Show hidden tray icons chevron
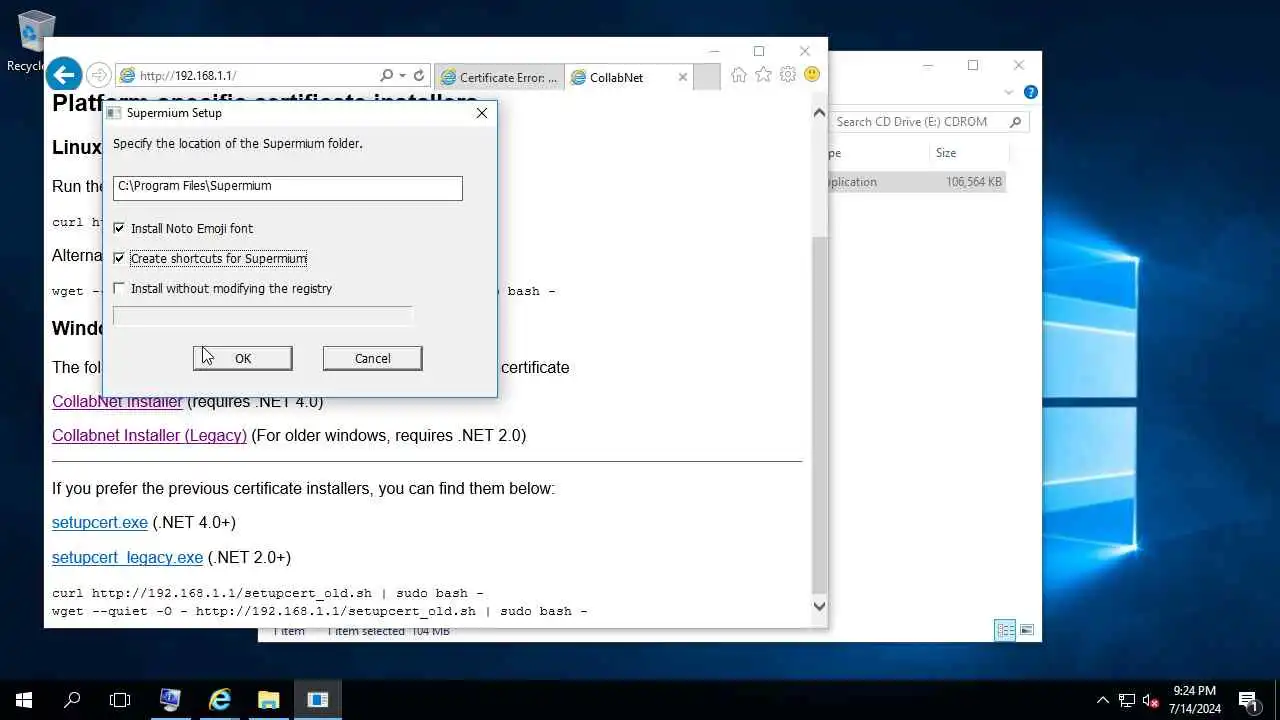Viewport: 1280px width, 720px height. 1103,700
